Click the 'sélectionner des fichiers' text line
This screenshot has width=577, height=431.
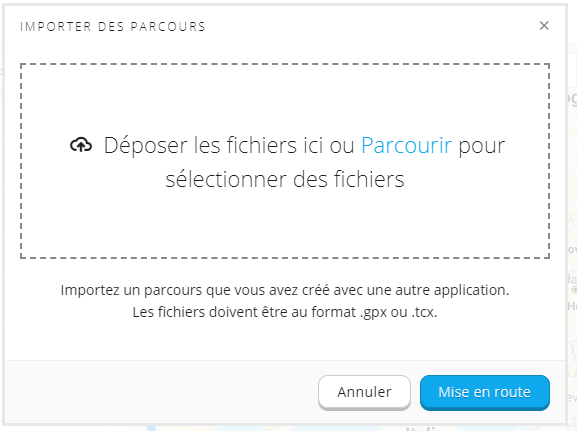pos(285,180)
